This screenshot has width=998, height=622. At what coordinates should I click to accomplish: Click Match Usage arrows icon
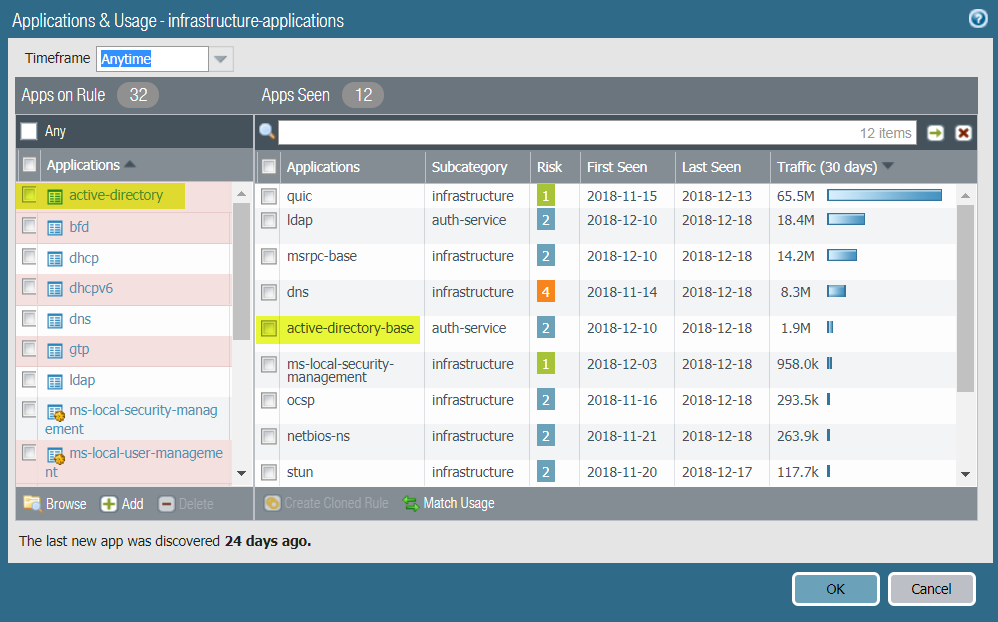point(410,503)
